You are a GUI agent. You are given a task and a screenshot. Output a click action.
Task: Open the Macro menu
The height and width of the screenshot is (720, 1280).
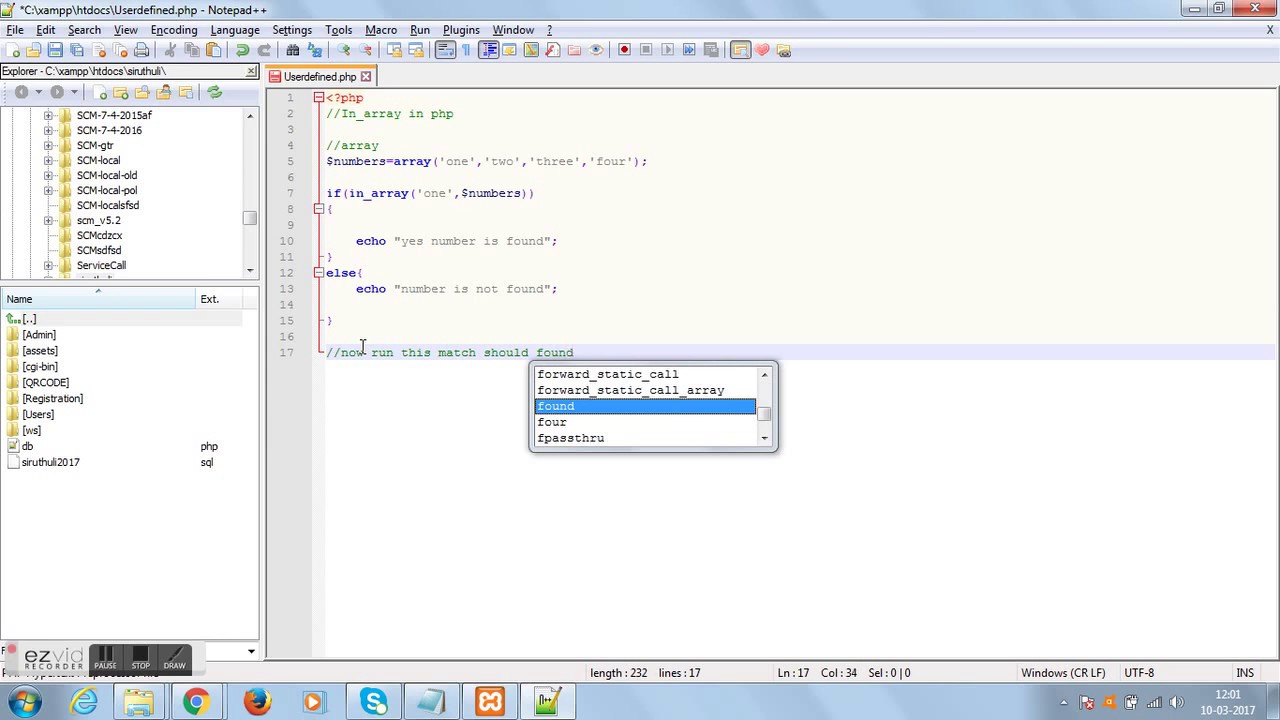381,30
